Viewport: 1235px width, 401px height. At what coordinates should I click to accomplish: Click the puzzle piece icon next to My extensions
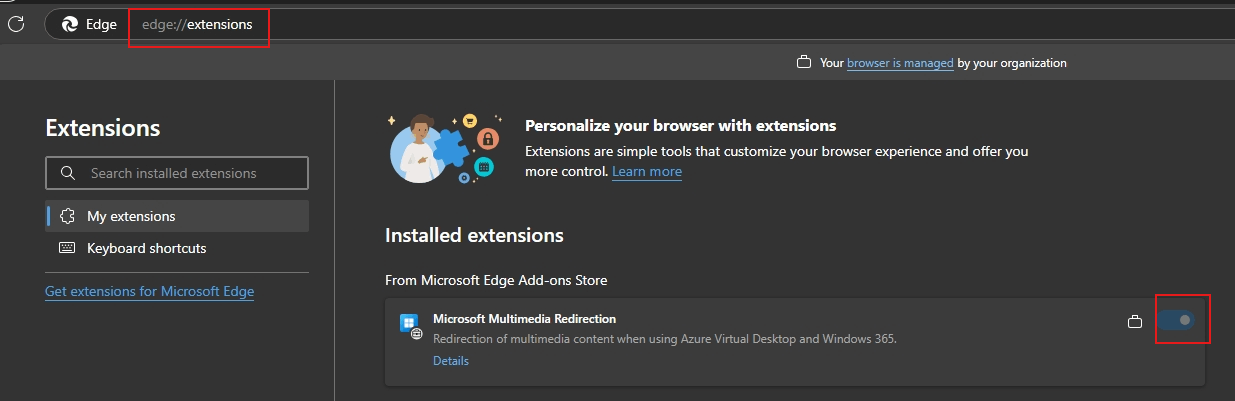(x=68, y=216)
